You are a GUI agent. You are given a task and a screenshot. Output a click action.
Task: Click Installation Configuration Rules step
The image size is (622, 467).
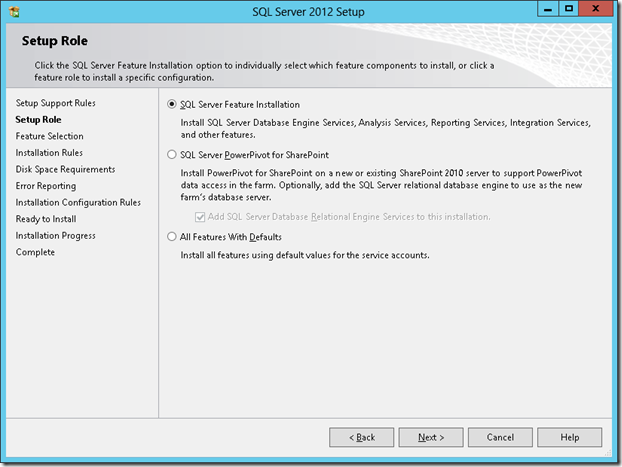coord(78,203)
